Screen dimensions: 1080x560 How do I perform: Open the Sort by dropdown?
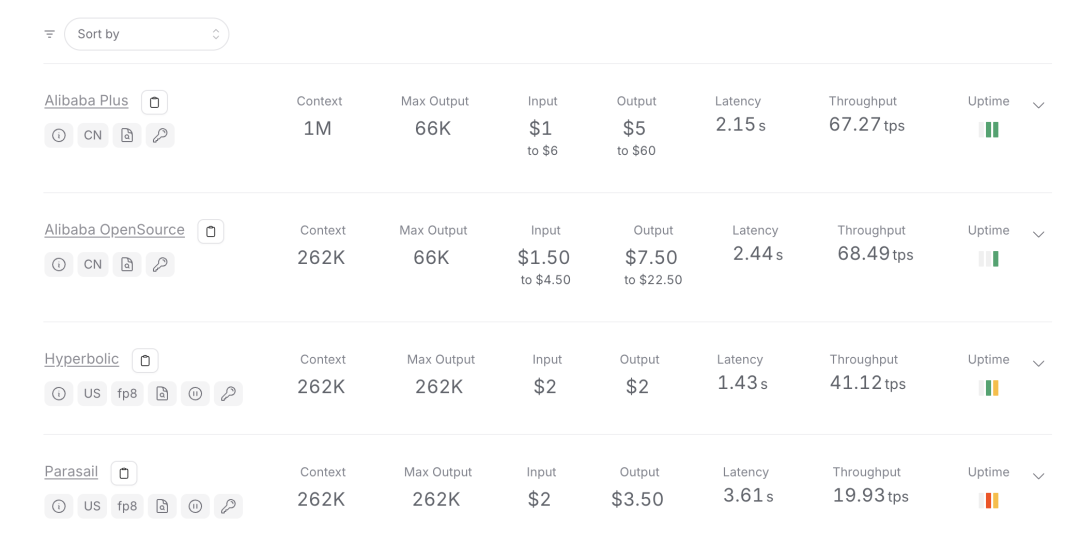tap(147, 34)
